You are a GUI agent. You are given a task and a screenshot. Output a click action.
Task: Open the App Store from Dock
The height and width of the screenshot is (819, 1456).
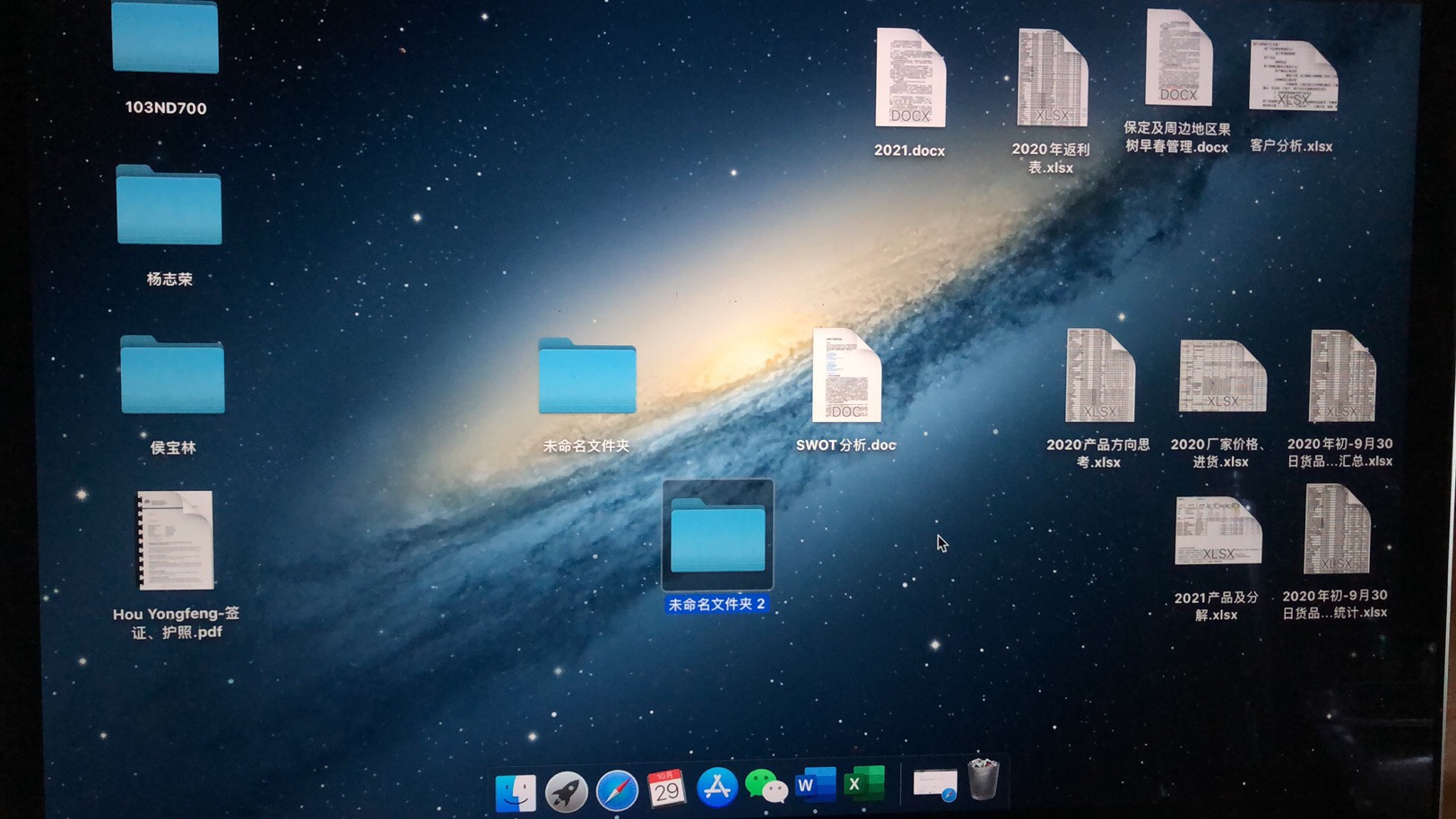click(x=716, y=788)
